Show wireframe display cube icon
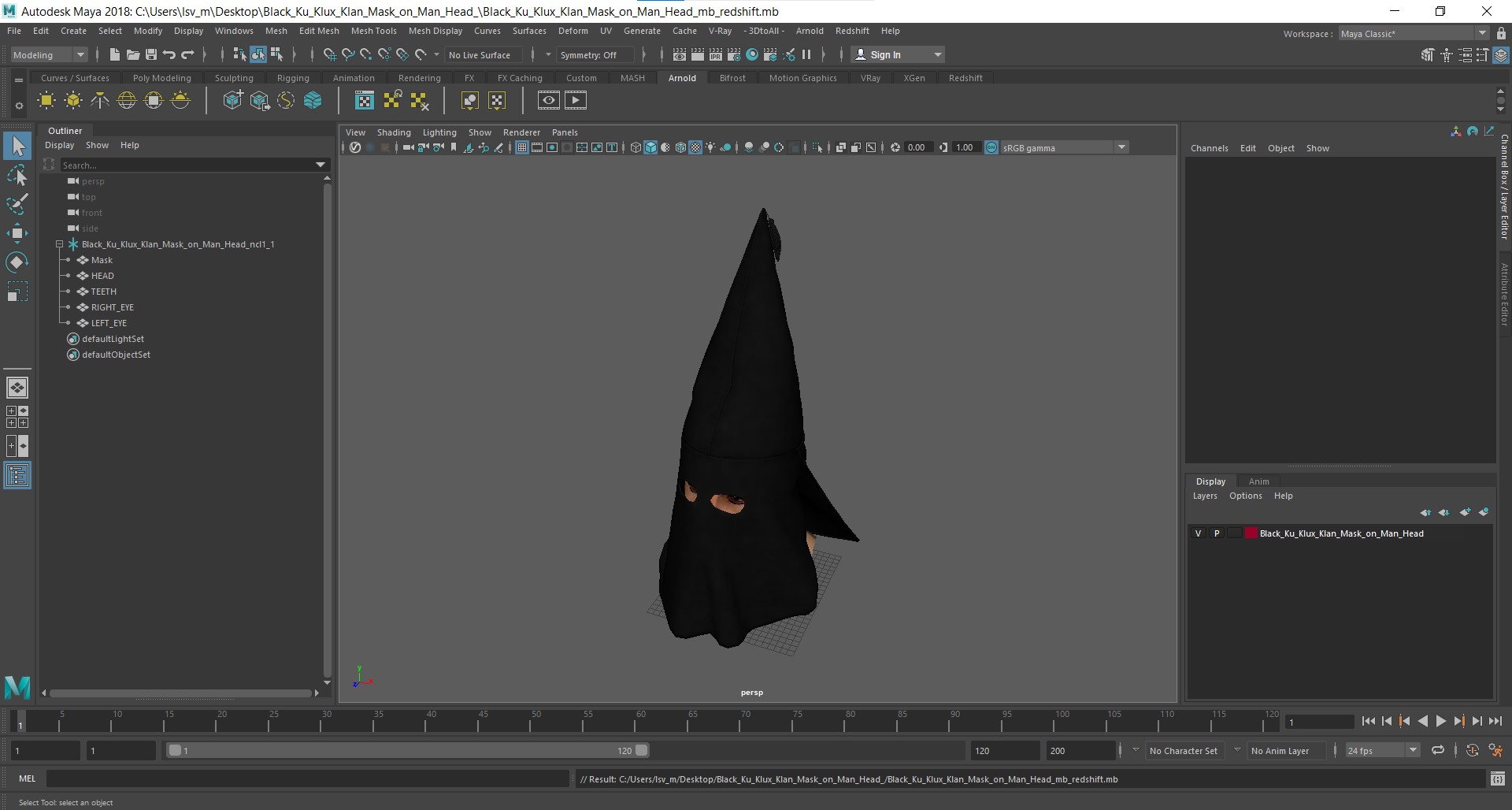 636,147
